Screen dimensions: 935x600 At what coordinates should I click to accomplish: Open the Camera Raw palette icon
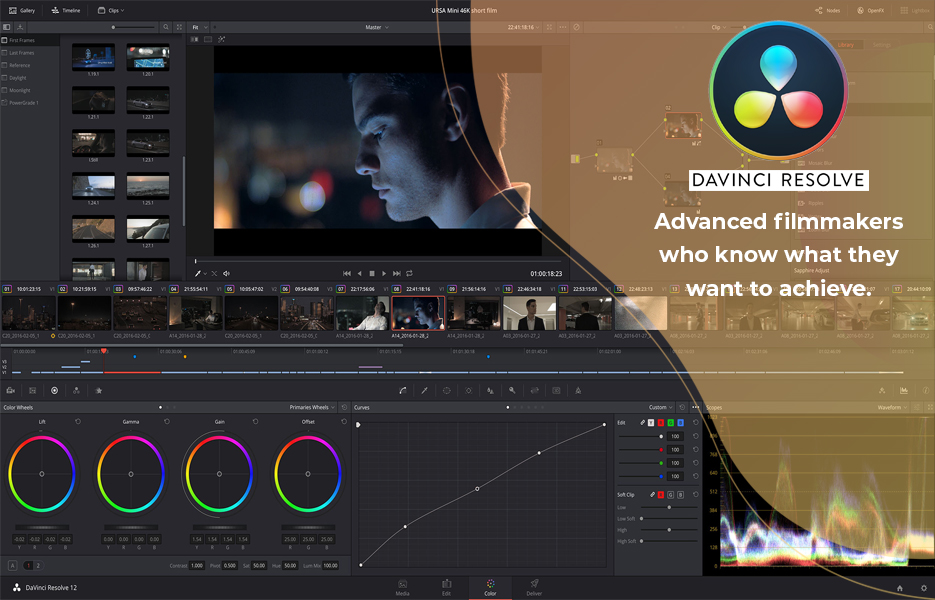point(10,391)
